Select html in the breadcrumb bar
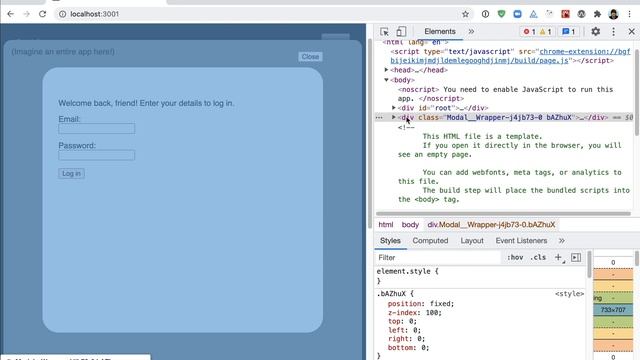The height and width of the screenshot is (360, 640). 385,224
